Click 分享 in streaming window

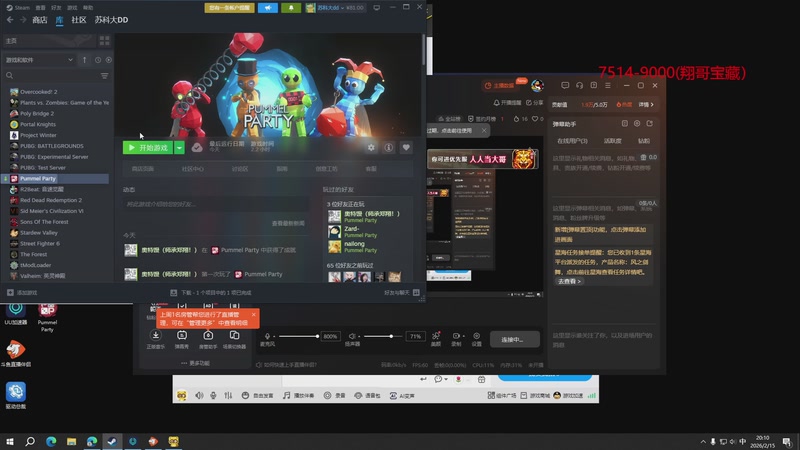[x=535, y=103]
